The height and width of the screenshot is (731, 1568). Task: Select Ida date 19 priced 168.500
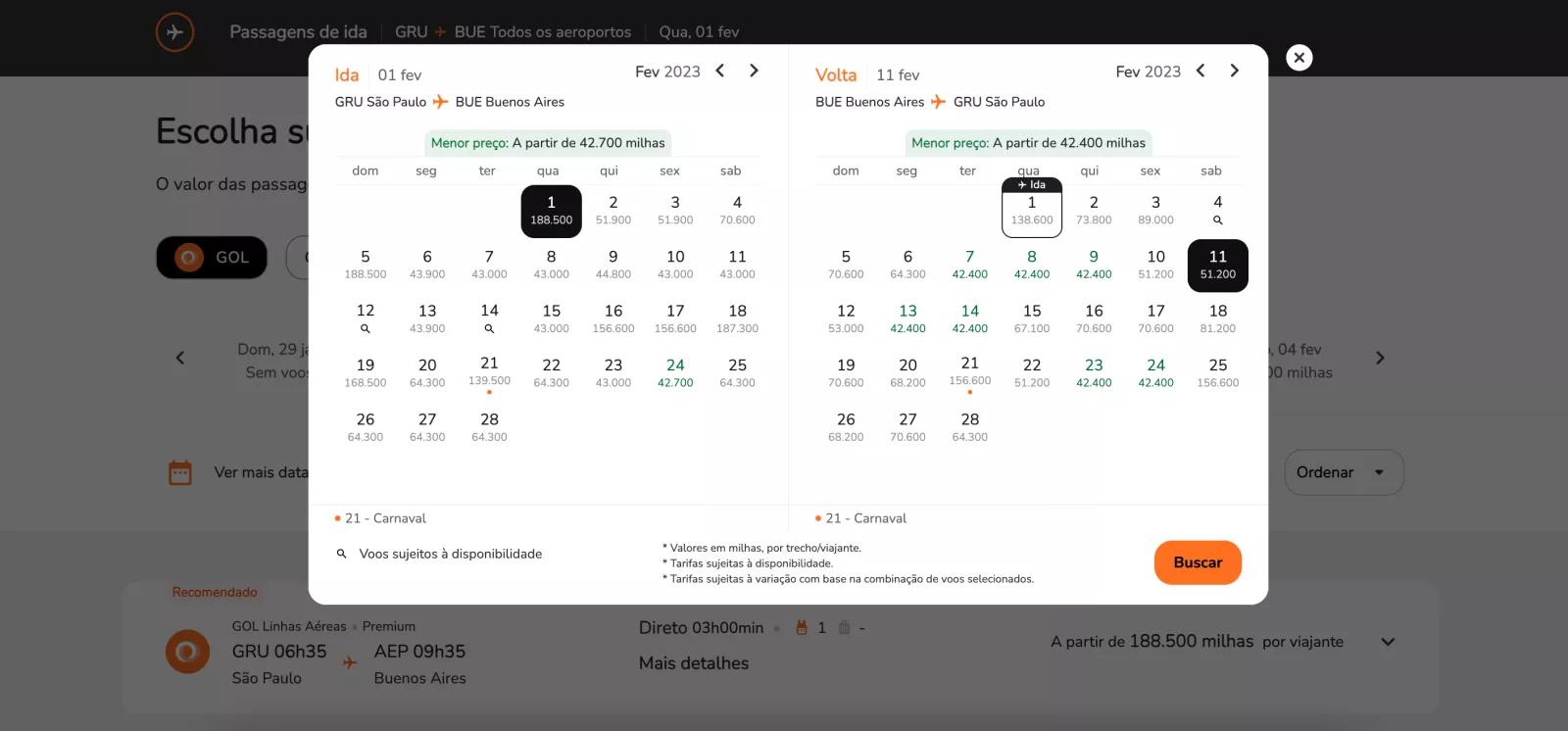pos(366,372)
